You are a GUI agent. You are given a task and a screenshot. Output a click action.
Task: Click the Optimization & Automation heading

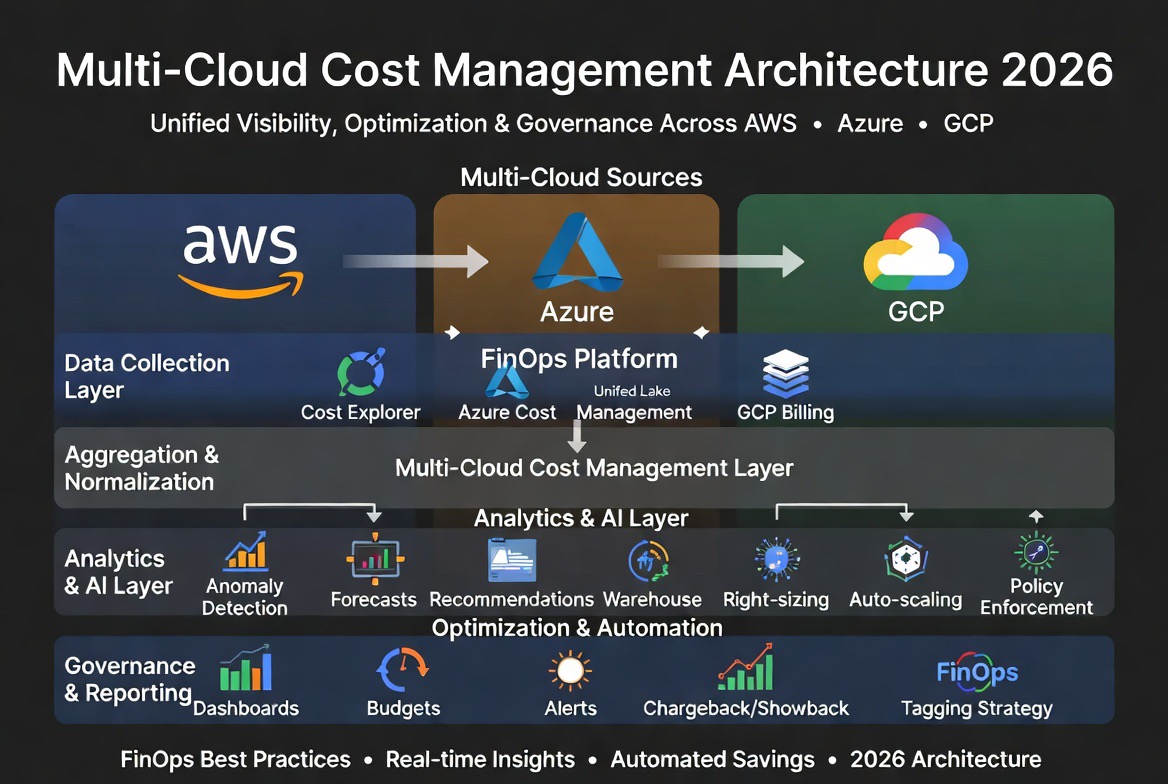(577, 628)
